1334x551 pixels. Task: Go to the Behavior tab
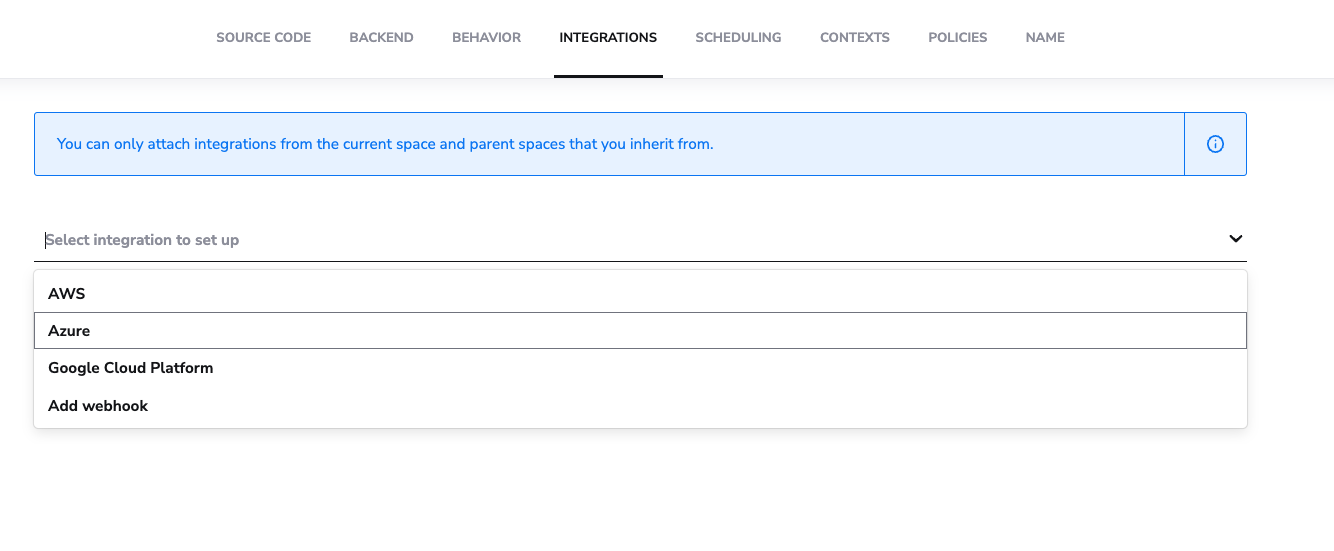486,38
